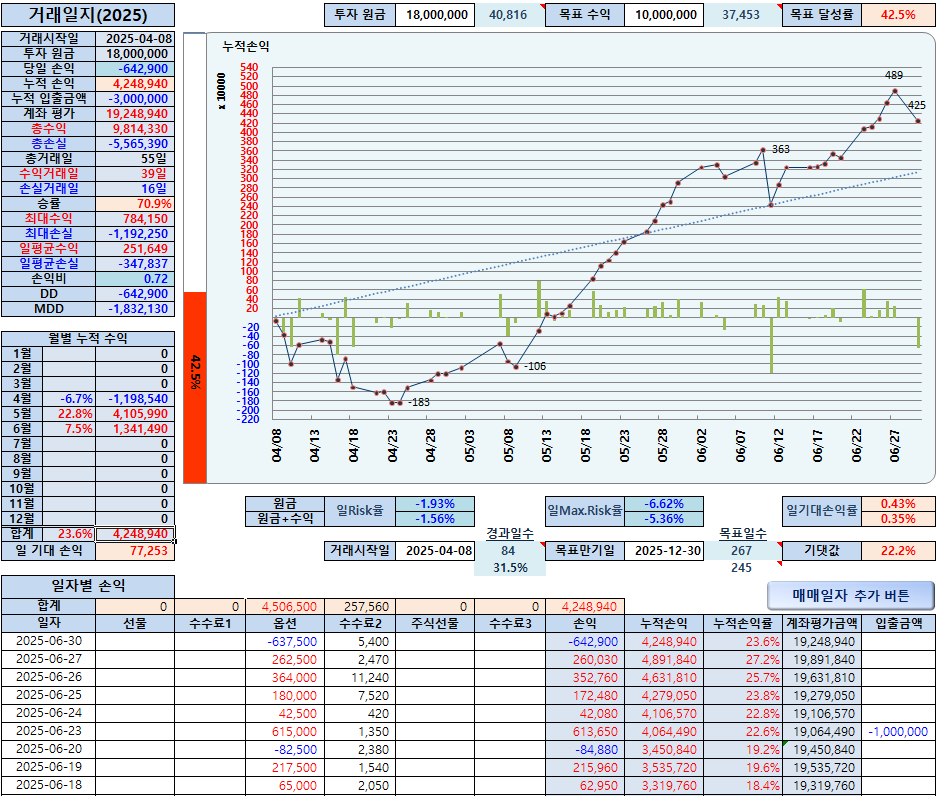Select the 2025-06-25 fee 7,520
The height and width of the screenshot is (796, 938).
click(360, 696)
